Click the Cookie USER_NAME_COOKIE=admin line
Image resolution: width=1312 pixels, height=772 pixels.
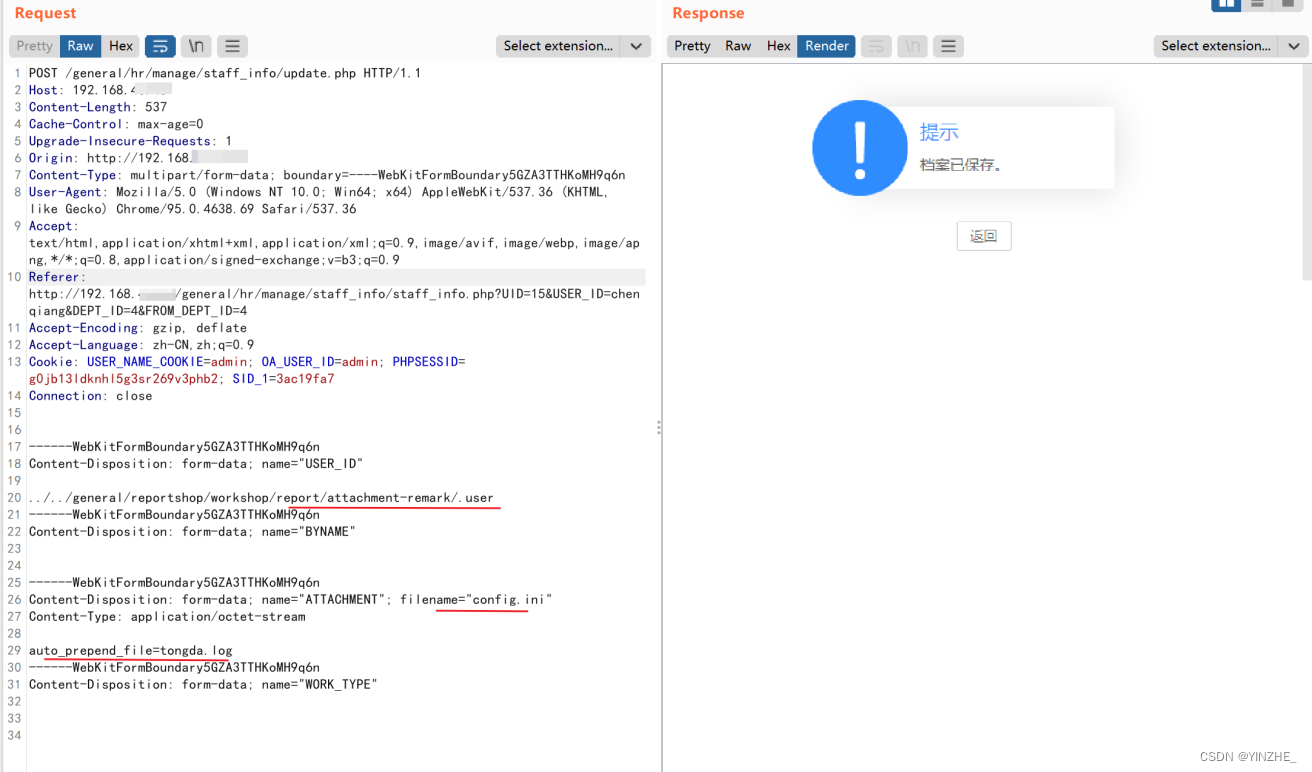click(247, 362)
